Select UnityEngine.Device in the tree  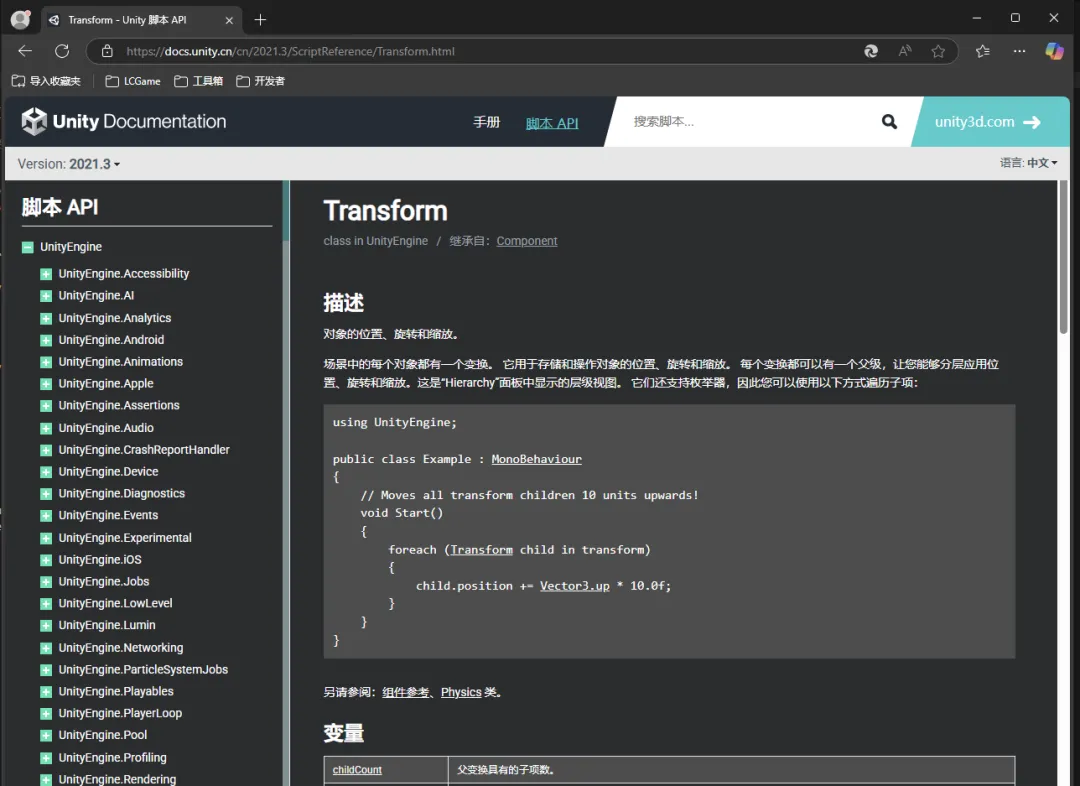pos(108,472)
